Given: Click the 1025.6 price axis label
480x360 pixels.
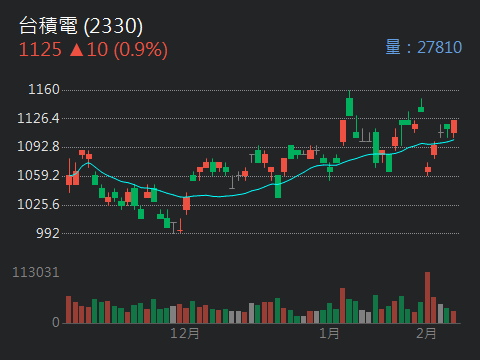Looking at the screenshot, I should [38, 204].
